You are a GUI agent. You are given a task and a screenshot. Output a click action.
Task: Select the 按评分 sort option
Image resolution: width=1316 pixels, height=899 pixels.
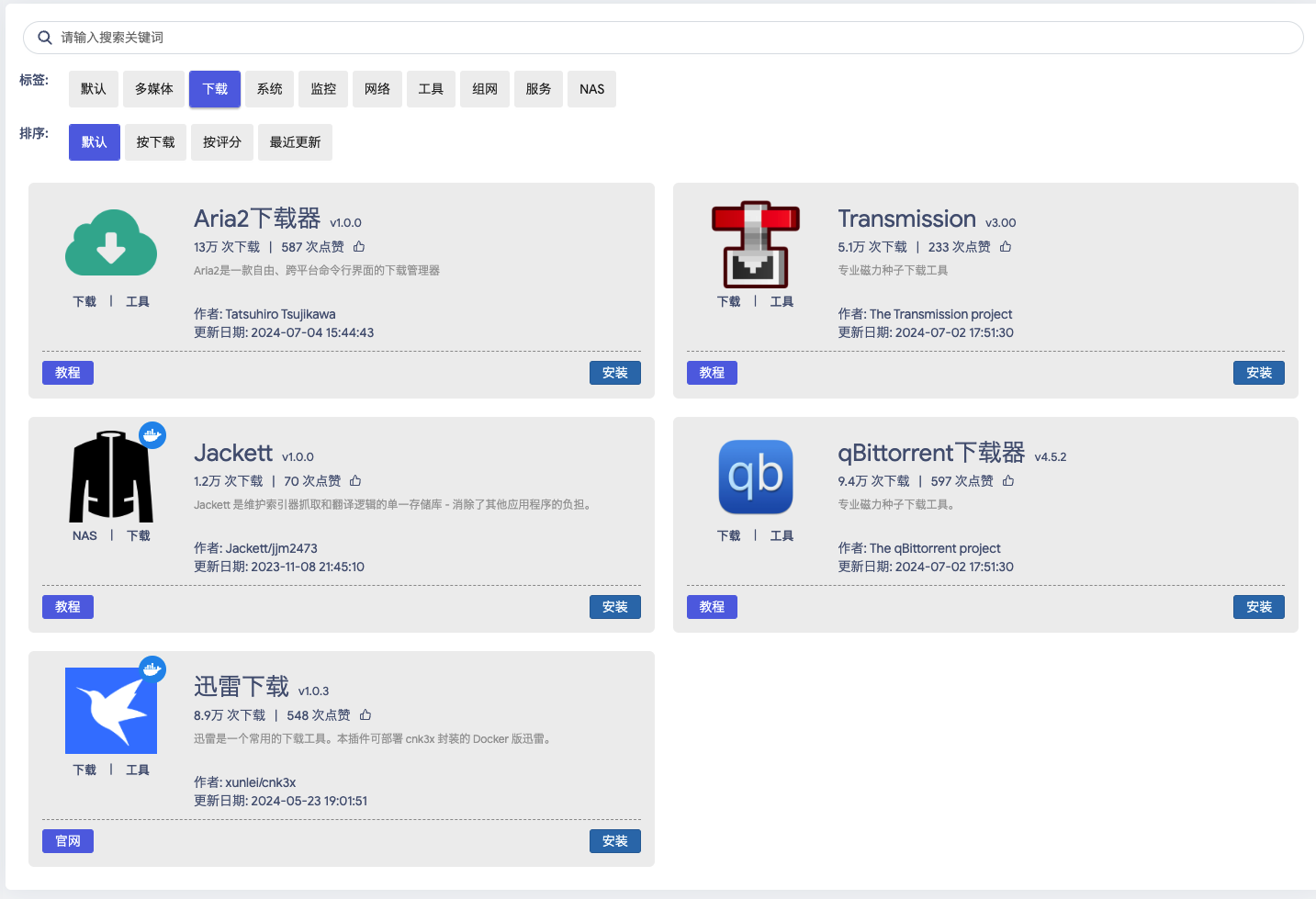click(221, 141)
